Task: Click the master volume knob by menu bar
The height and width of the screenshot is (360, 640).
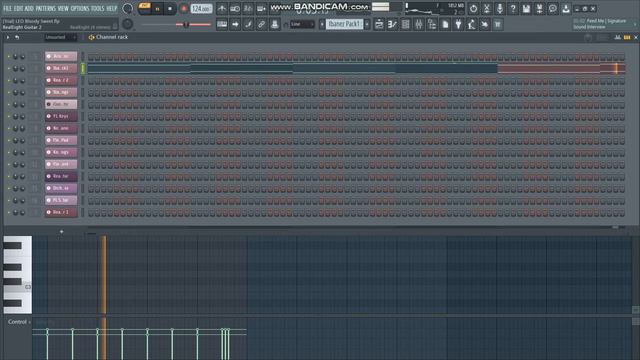Action: click(x=128, y=8)
